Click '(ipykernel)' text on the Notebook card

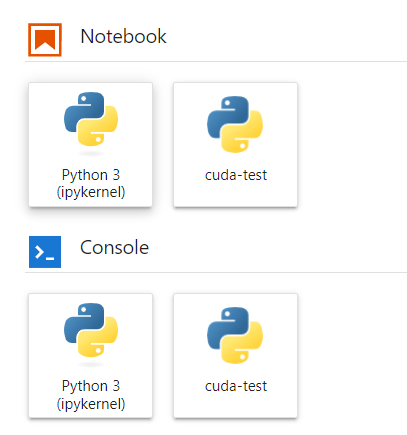click(x=91, y=192)
